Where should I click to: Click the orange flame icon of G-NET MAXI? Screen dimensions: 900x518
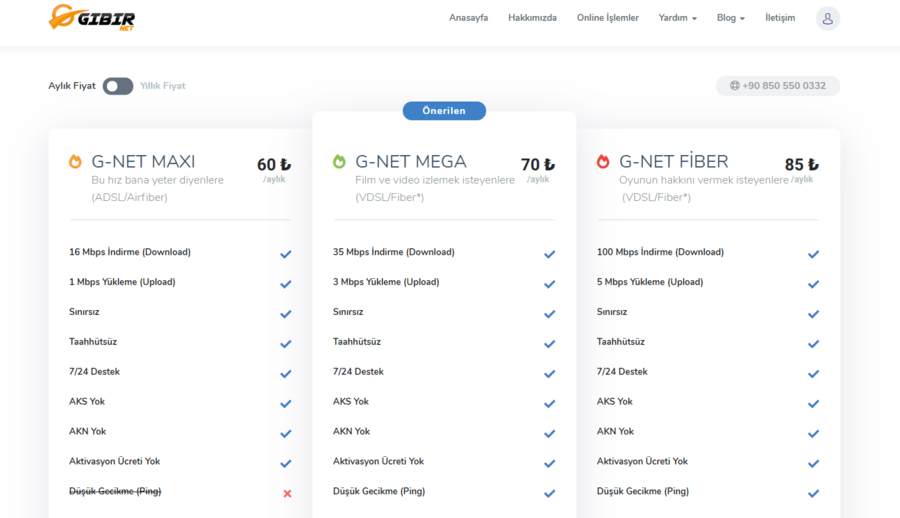(x=75, y=161)
